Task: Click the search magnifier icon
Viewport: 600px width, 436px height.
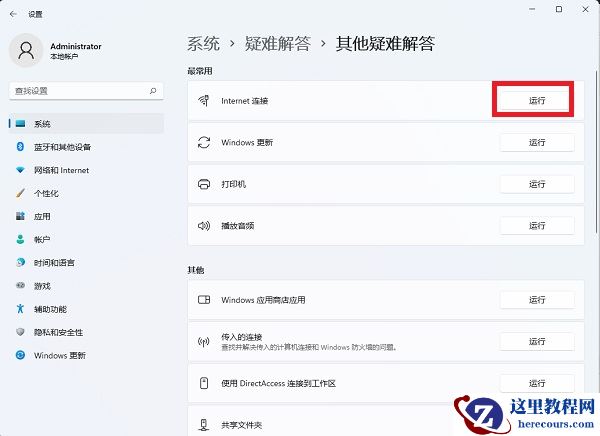Action: (x=153, y=91)
